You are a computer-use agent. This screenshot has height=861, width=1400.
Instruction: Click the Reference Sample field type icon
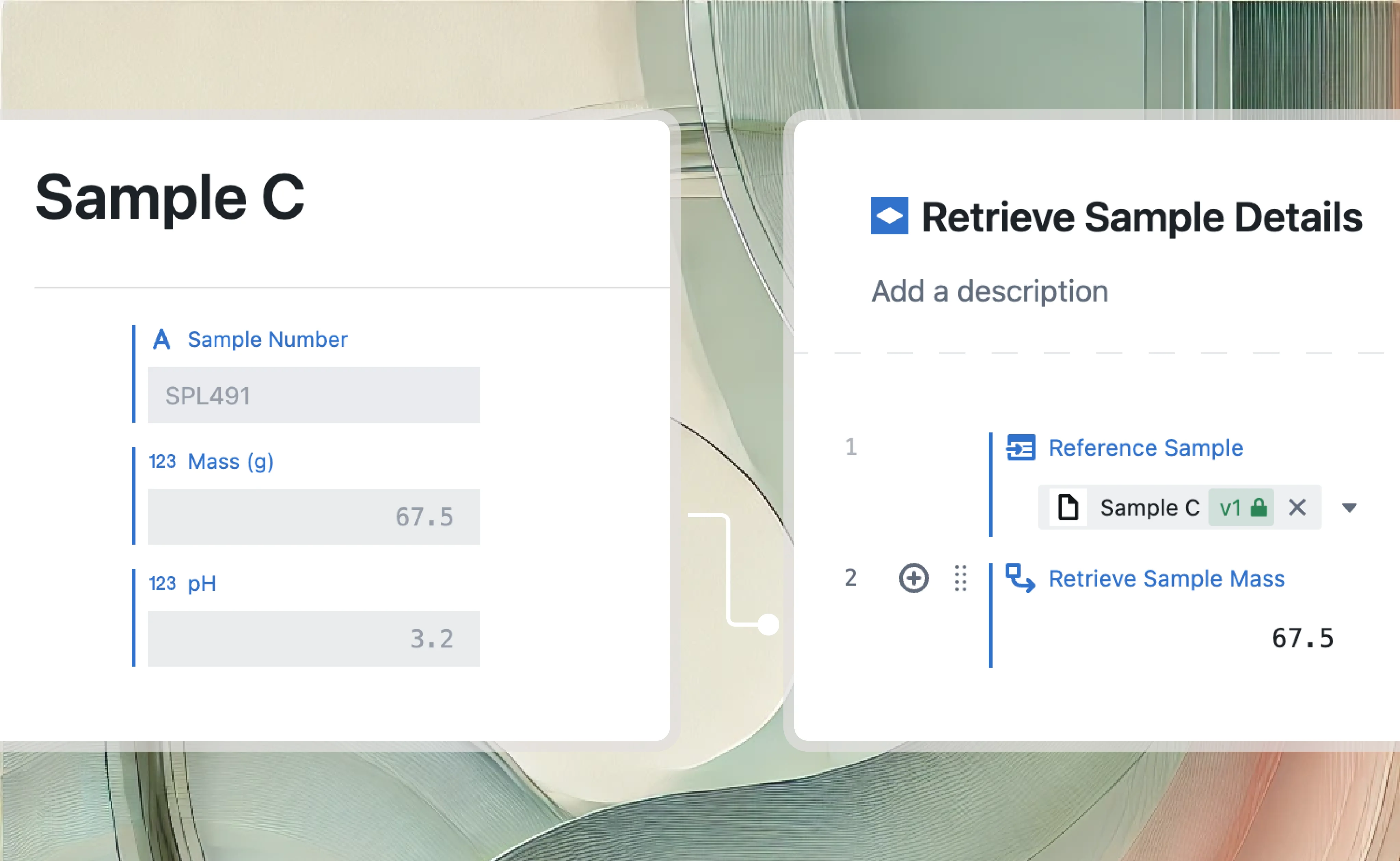point(1021,448)
